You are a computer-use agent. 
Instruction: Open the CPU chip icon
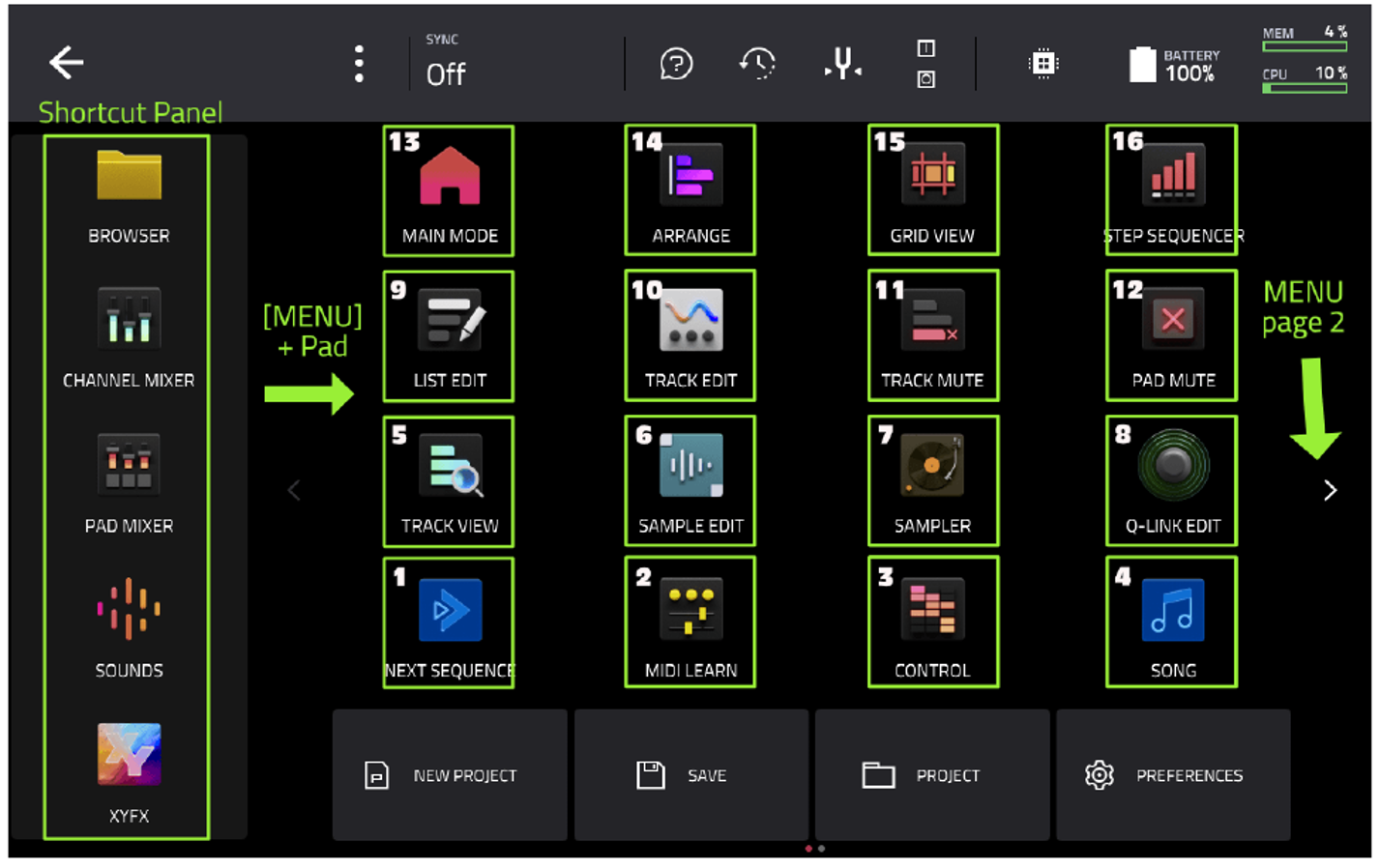[x=1043, y=64]
